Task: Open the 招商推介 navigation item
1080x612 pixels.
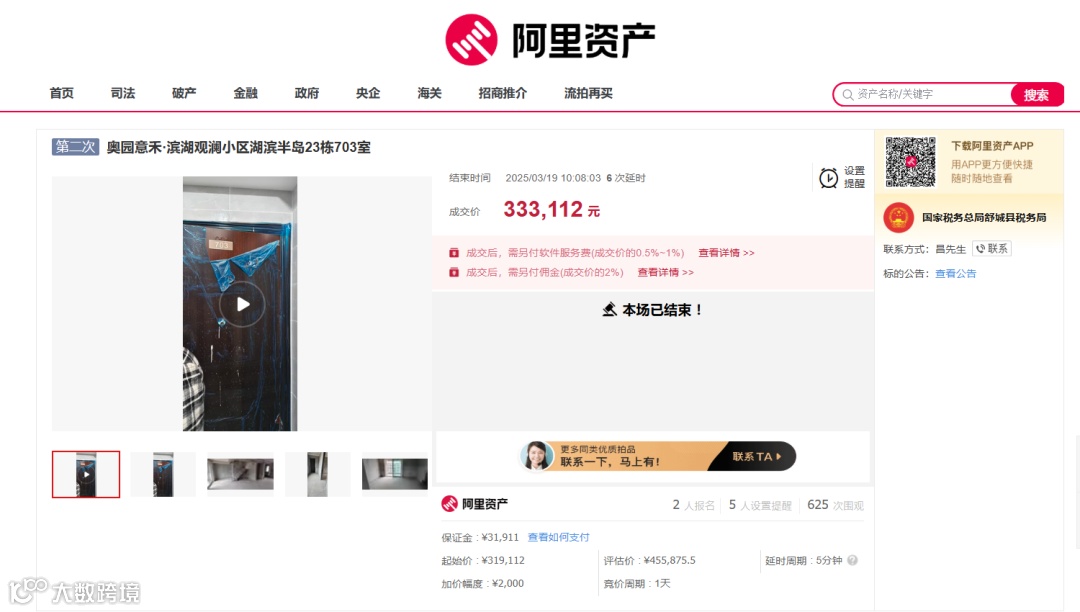Action: (503, 93)
